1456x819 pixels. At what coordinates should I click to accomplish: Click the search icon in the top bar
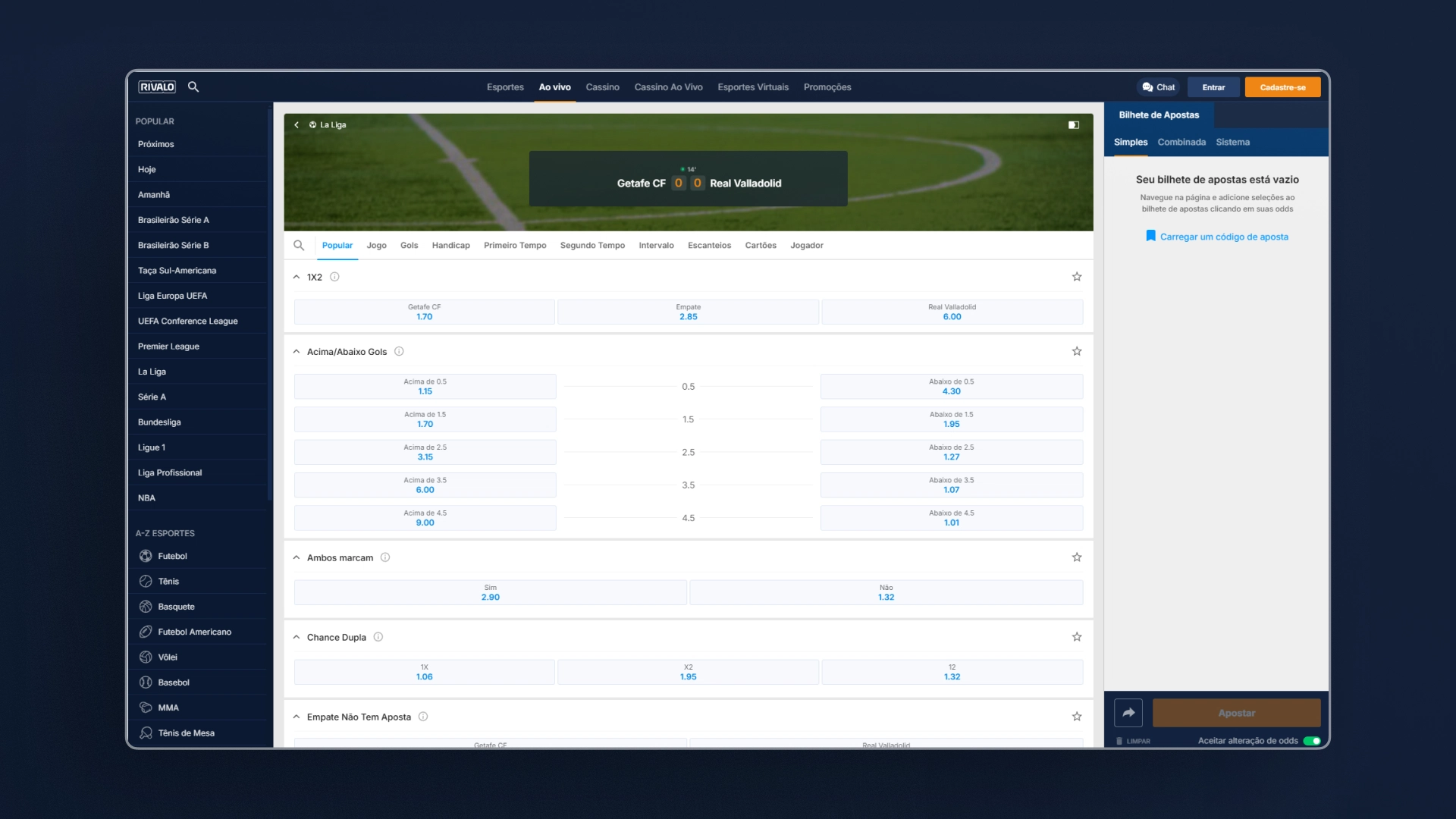195,87
